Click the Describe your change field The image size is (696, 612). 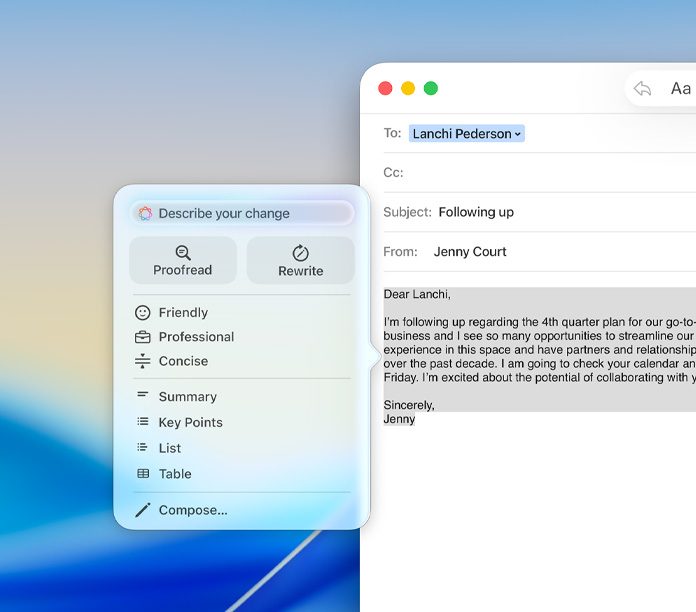point(242,213)
